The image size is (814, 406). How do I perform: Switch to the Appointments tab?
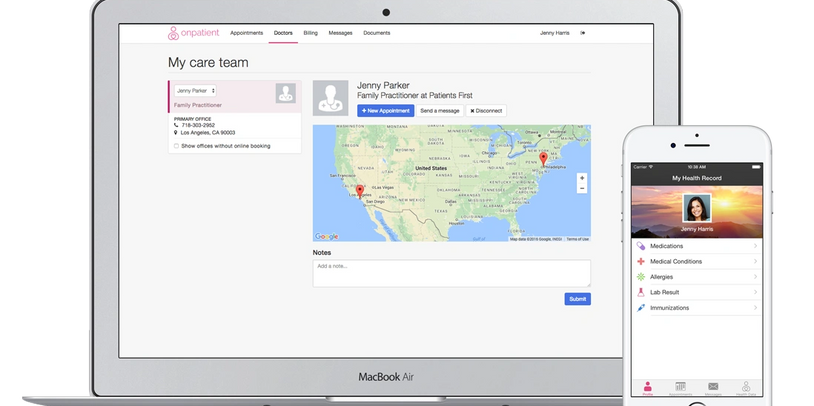(x=246, y=33)
